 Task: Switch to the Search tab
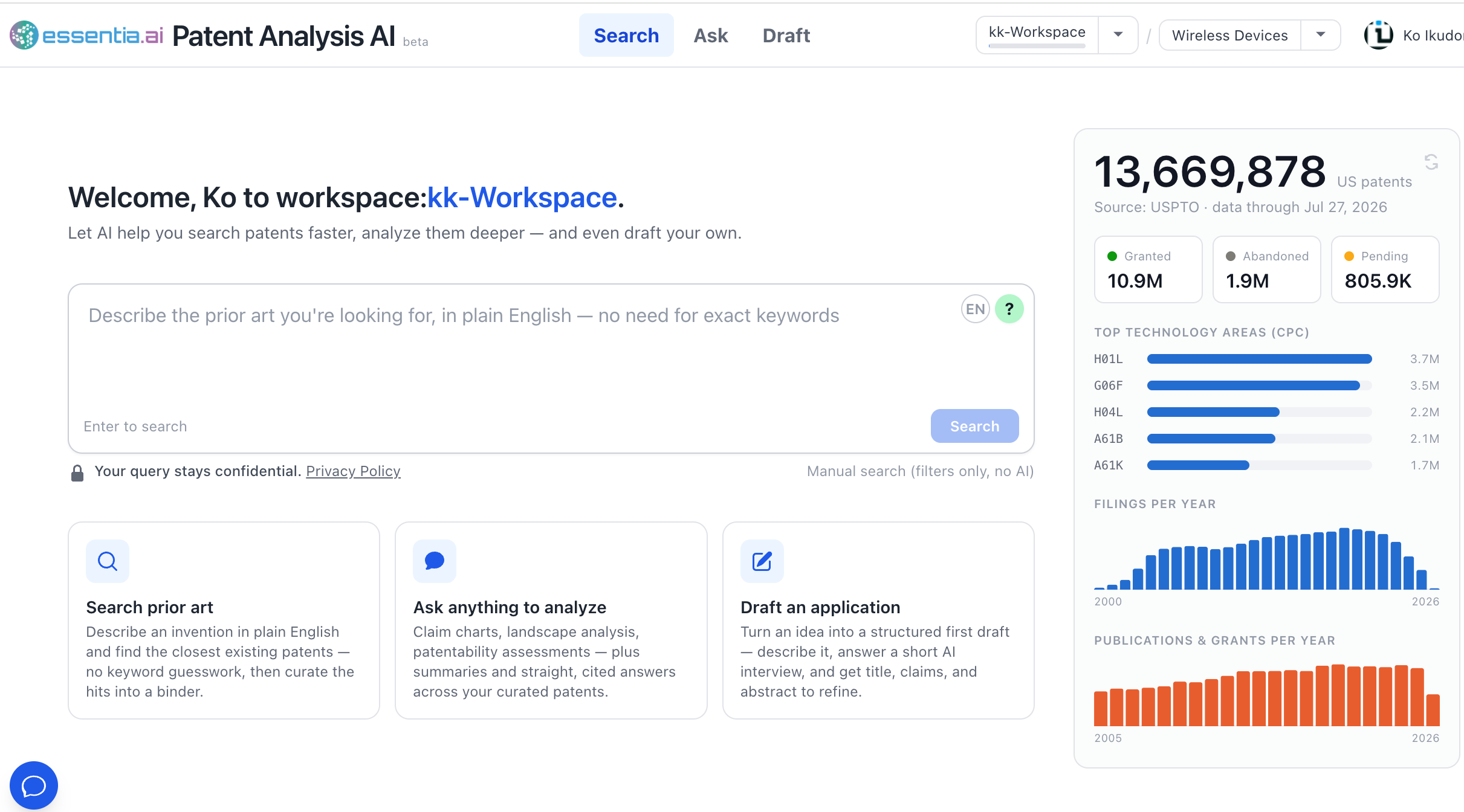pyautogui.click(x=626, y=35)
